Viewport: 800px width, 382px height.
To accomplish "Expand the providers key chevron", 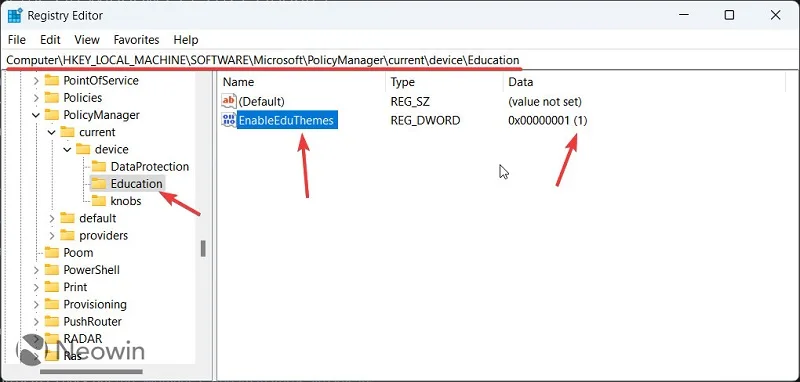I will [52, 236].
